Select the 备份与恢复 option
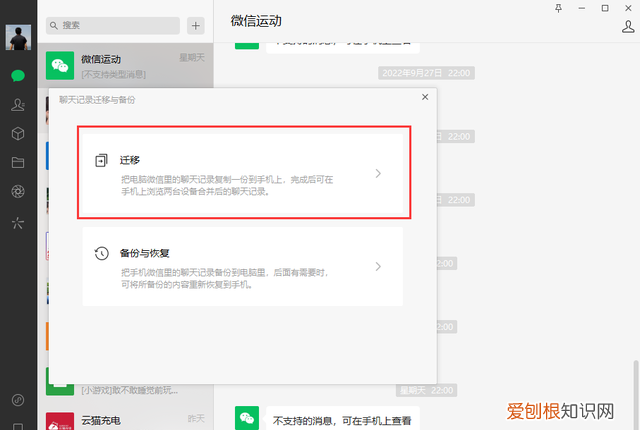The image size is (640, 430). (x=243, y=266)
